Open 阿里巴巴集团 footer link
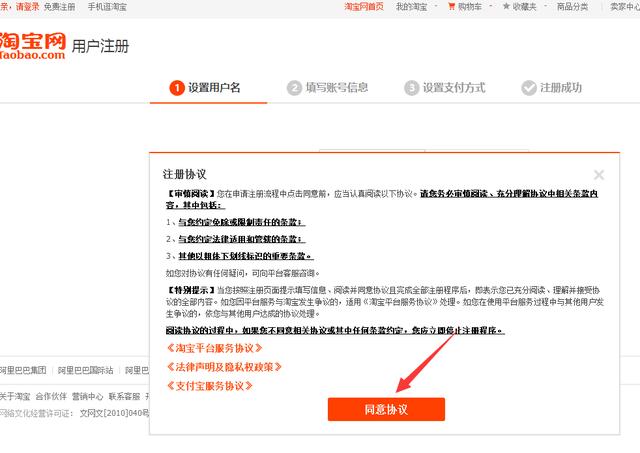The height and width of the screenshot is (453, 640). pyautogui.click(x=23, y=370)
